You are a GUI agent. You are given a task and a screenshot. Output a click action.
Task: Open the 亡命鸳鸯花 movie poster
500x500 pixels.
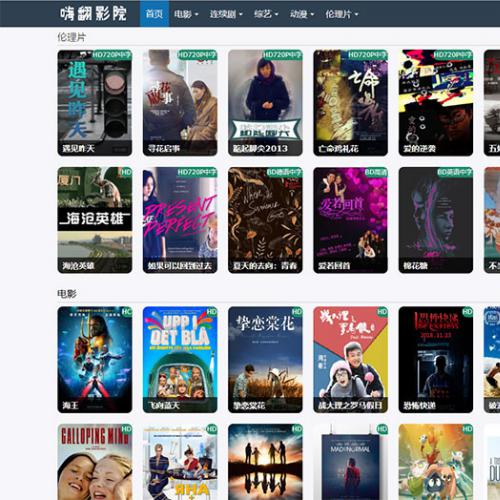(351, 103)
